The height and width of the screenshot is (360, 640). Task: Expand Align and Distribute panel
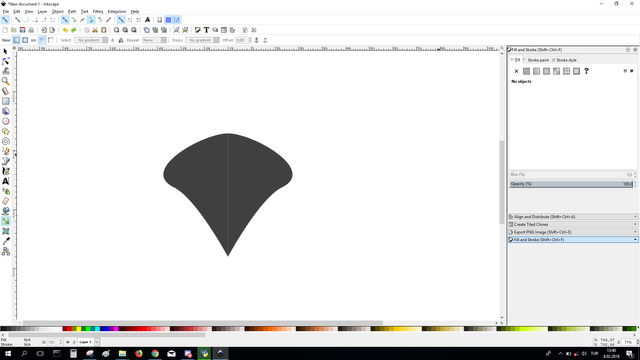(x=573, y=217)
